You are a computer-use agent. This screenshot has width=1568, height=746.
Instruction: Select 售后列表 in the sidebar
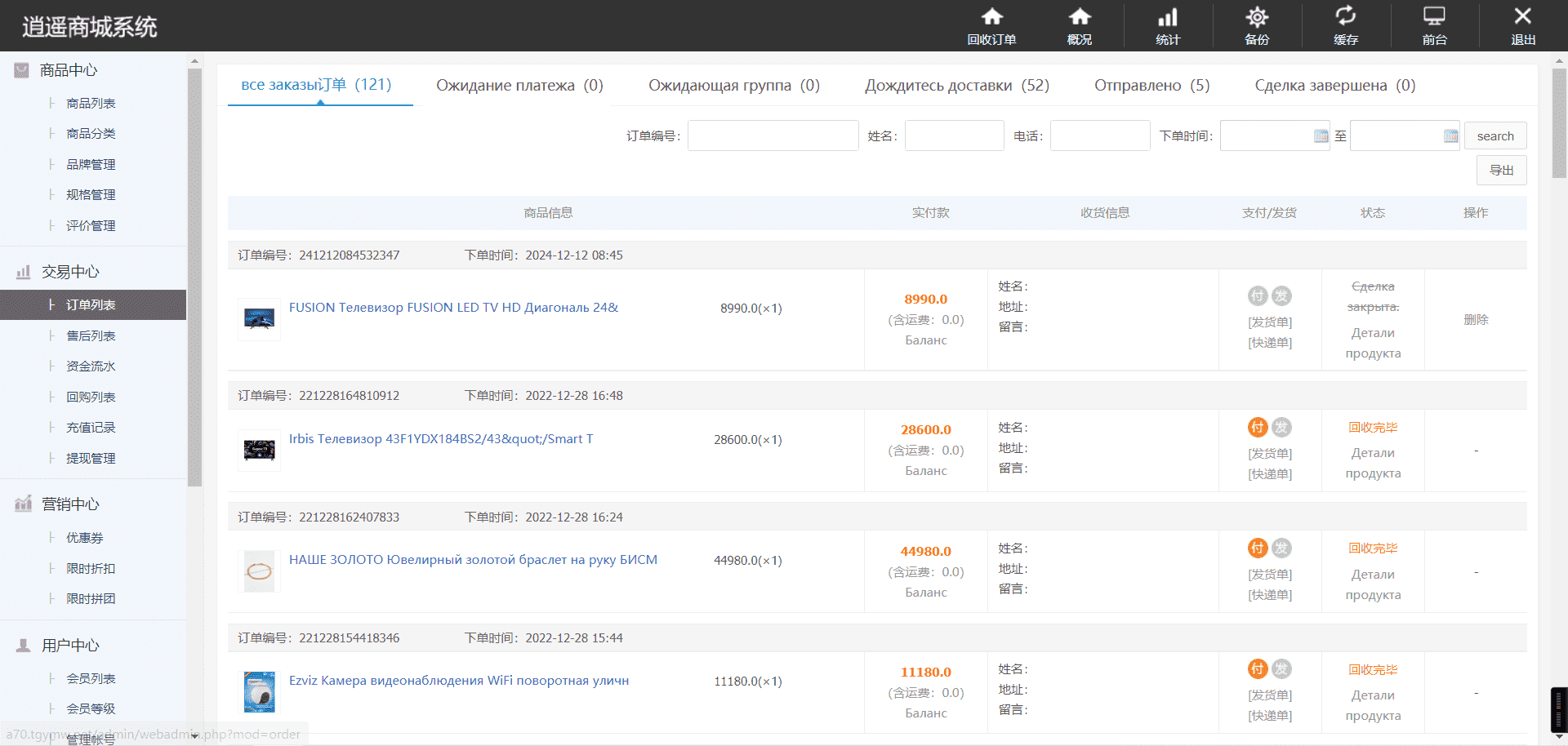(91, 335)
